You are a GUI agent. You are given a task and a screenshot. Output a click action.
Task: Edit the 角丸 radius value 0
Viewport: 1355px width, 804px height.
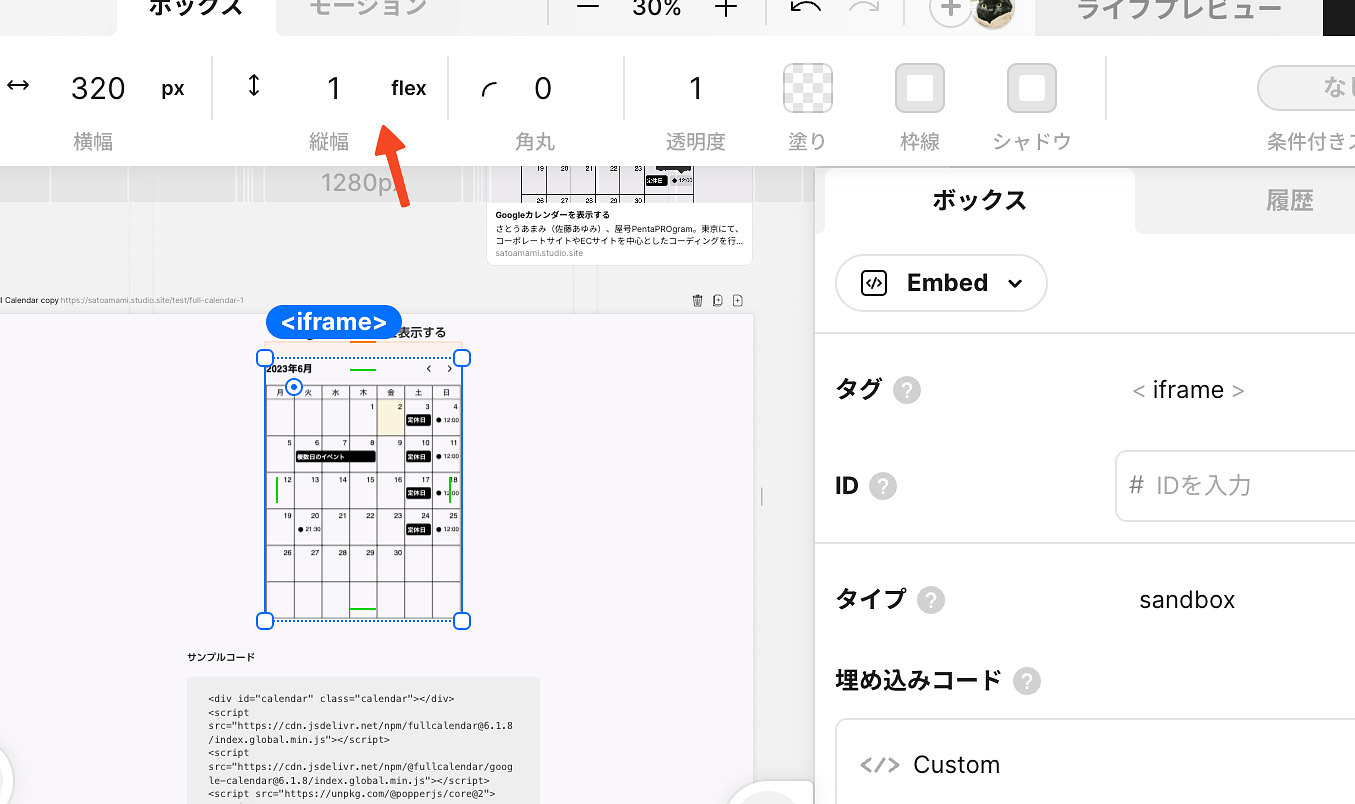[543, 89]
